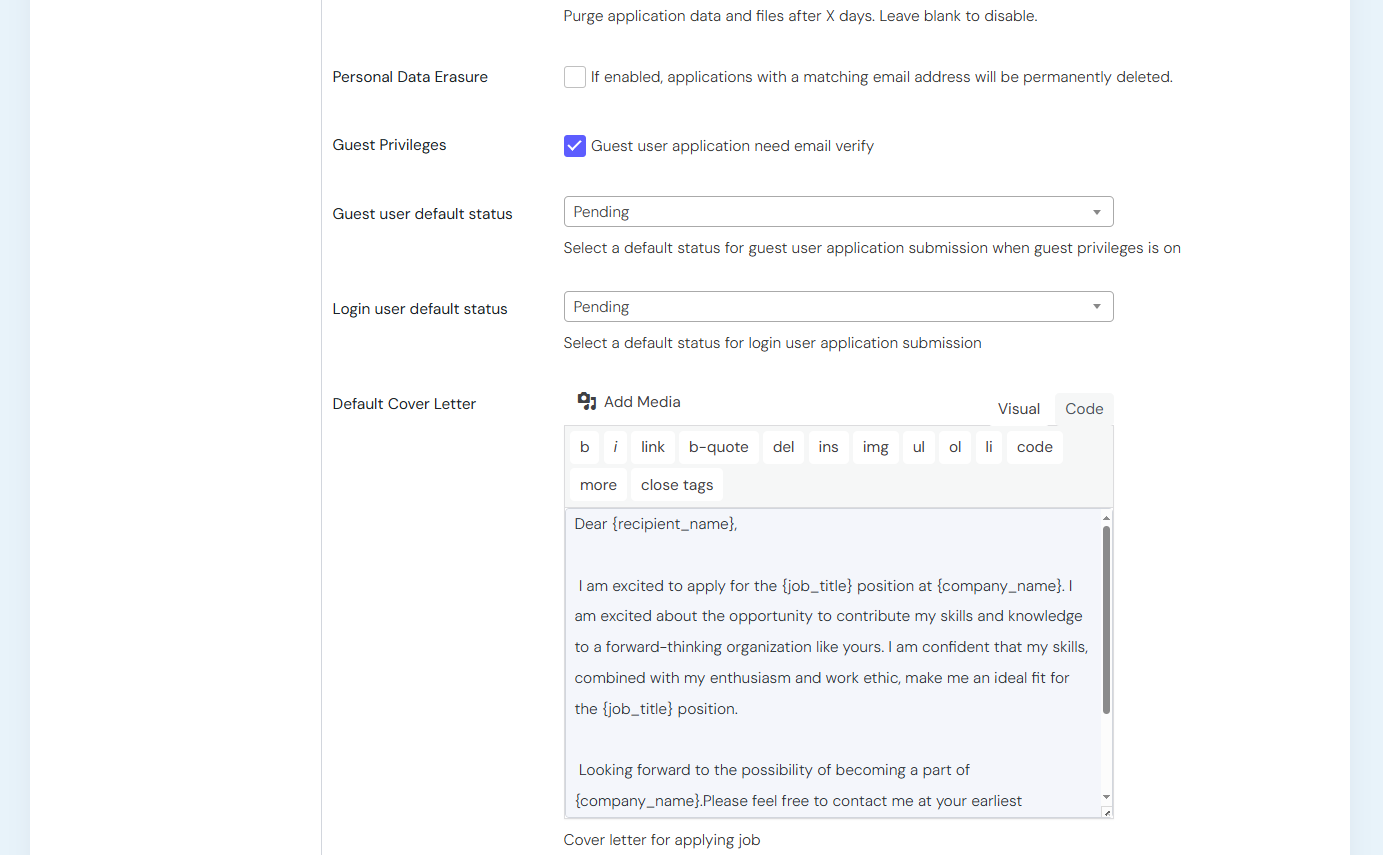Click the close tags button
Screen dimensions: 1383x855
[677, 485]
